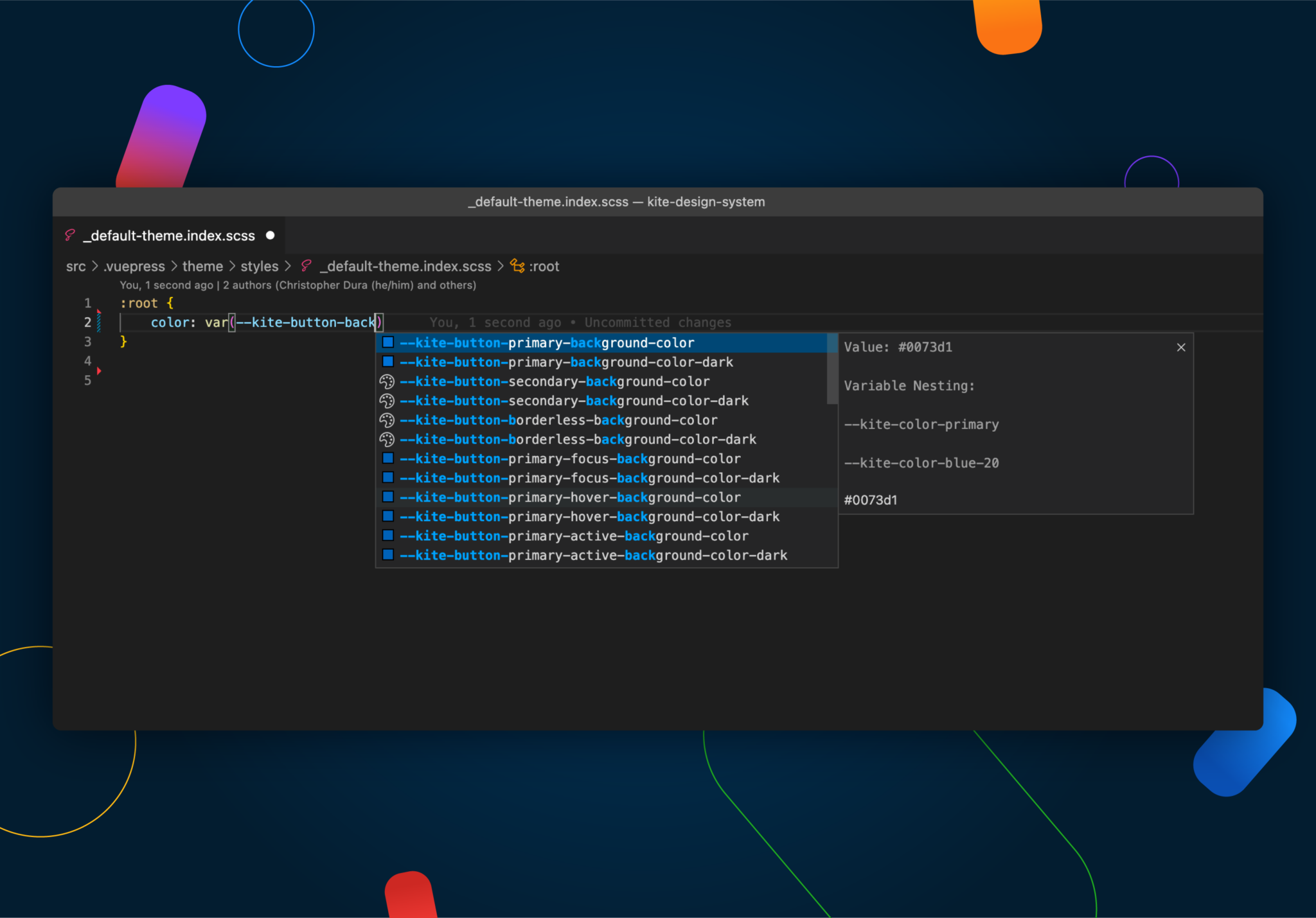Click the Sass file icon in the editor tab
The height and width of the screenshot is (918, 1316).
(70, 236)
